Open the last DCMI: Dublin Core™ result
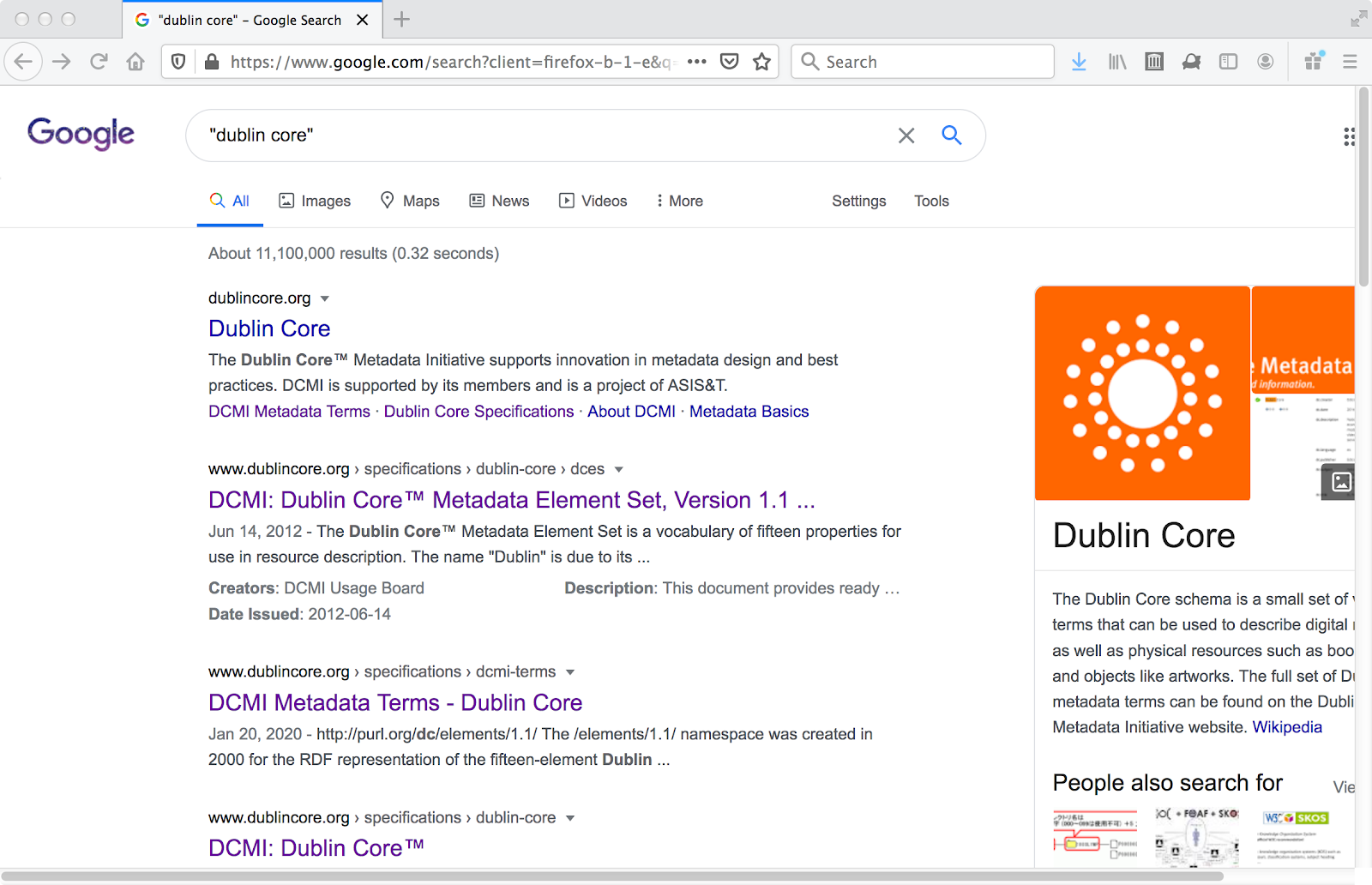Image resolution: width=1372 pixels, height=885 pixels. coord(316,847)
